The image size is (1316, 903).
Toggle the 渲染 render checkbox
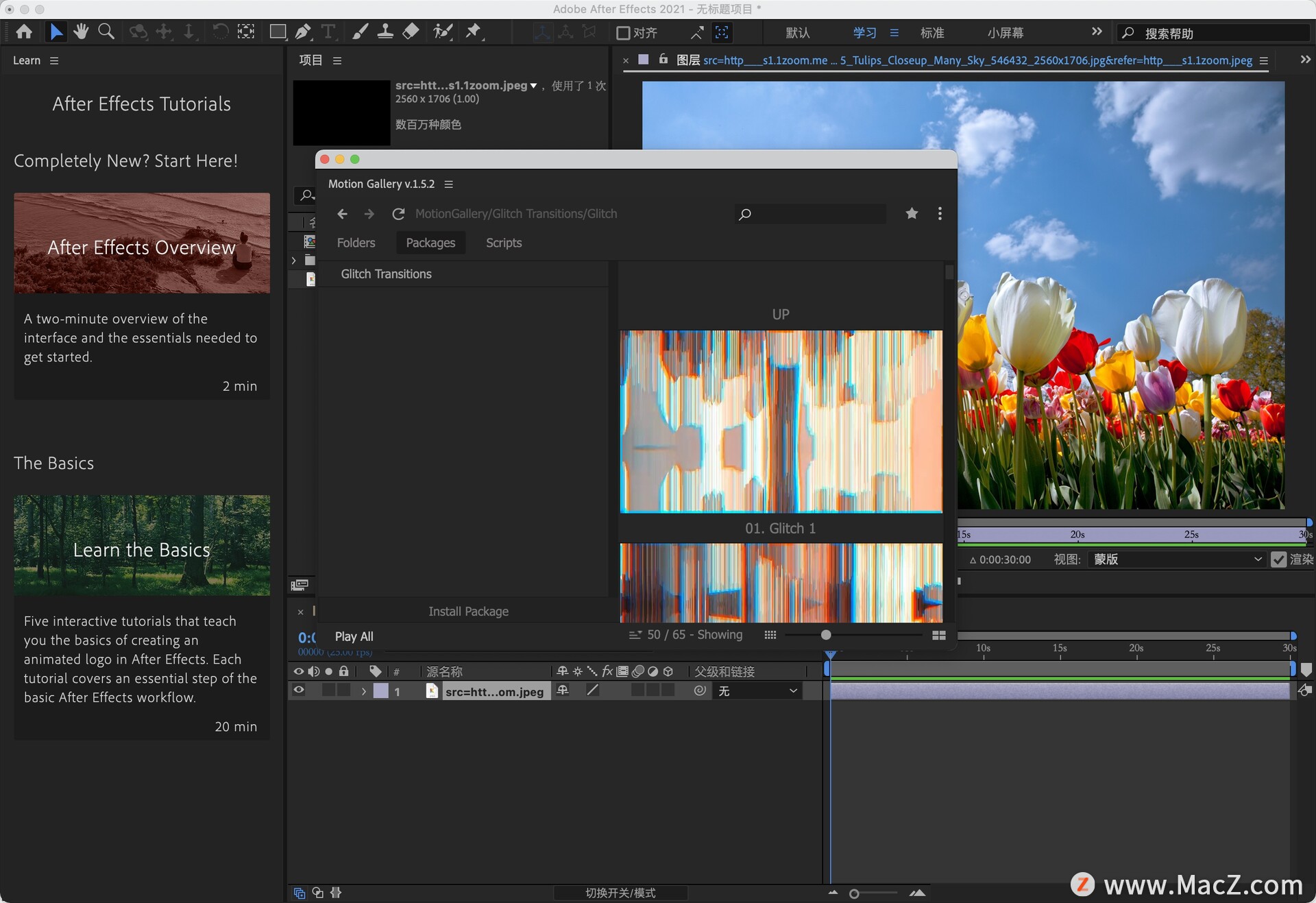point(1278,559)
